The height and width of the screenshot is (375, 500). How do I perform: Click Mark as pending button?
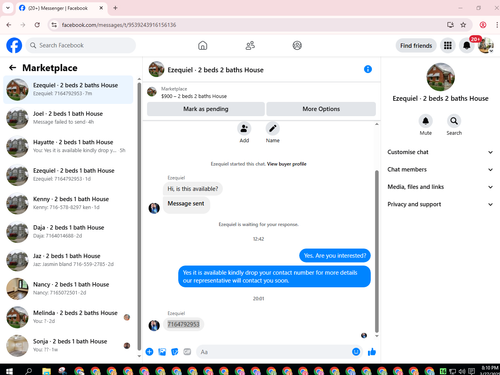(206, 109)
